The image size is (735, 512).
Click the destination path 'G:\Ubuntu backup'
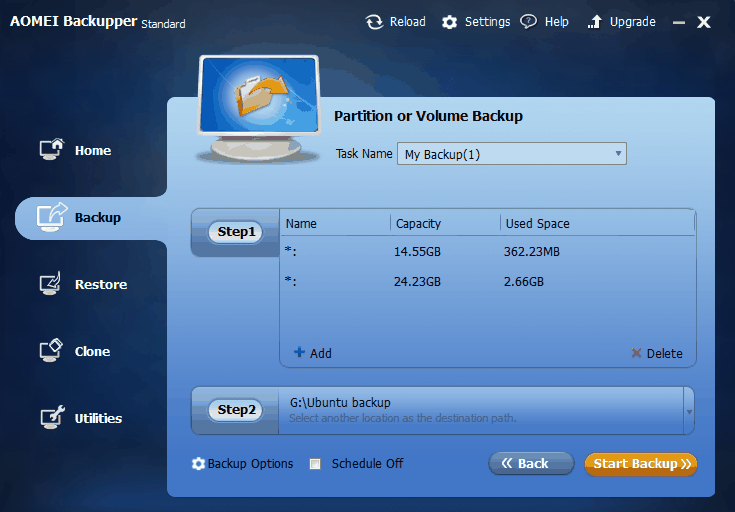pyautogui.click(x=340, y=403)
